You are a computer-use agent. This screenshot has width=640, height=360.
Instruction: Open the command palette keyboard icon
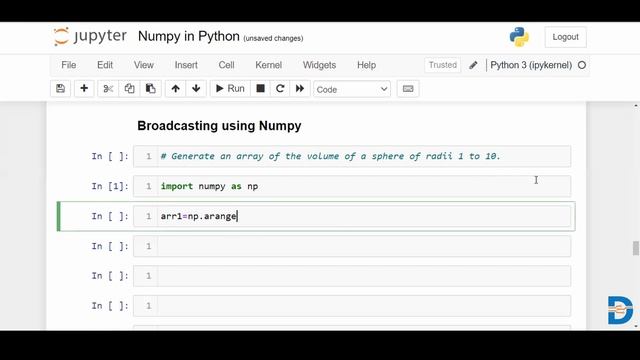pos(408,89)
